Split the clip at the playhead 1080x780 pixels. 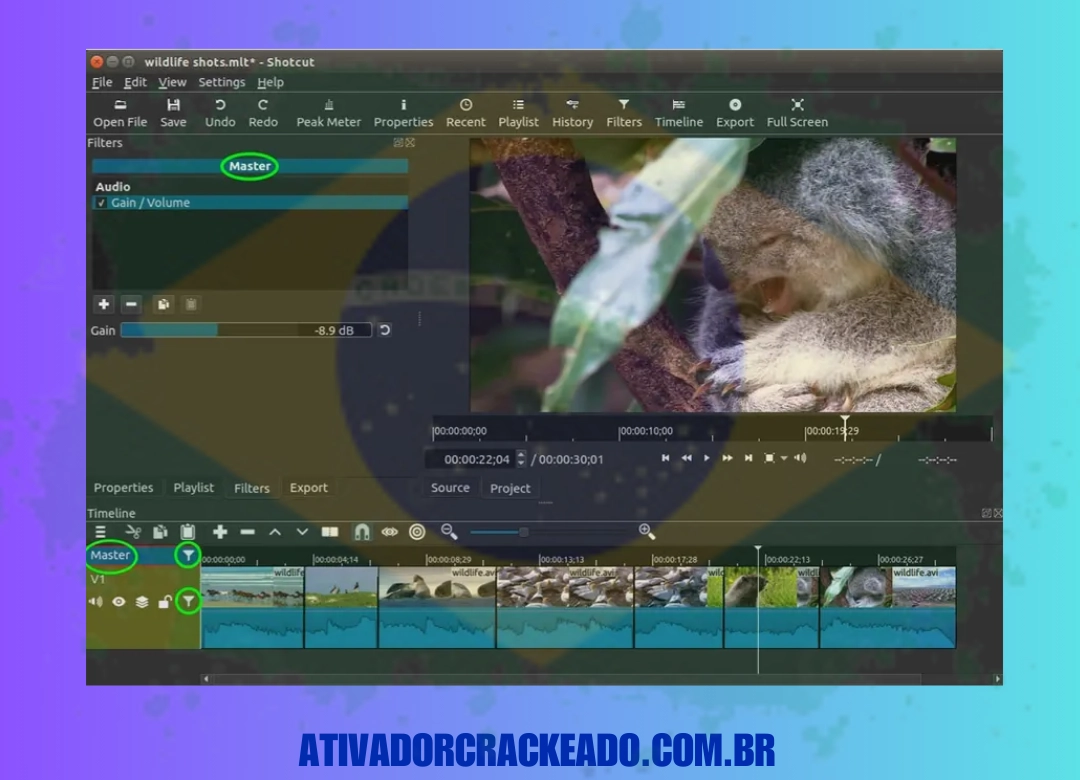pyautogui.click(x=330, y=532)
